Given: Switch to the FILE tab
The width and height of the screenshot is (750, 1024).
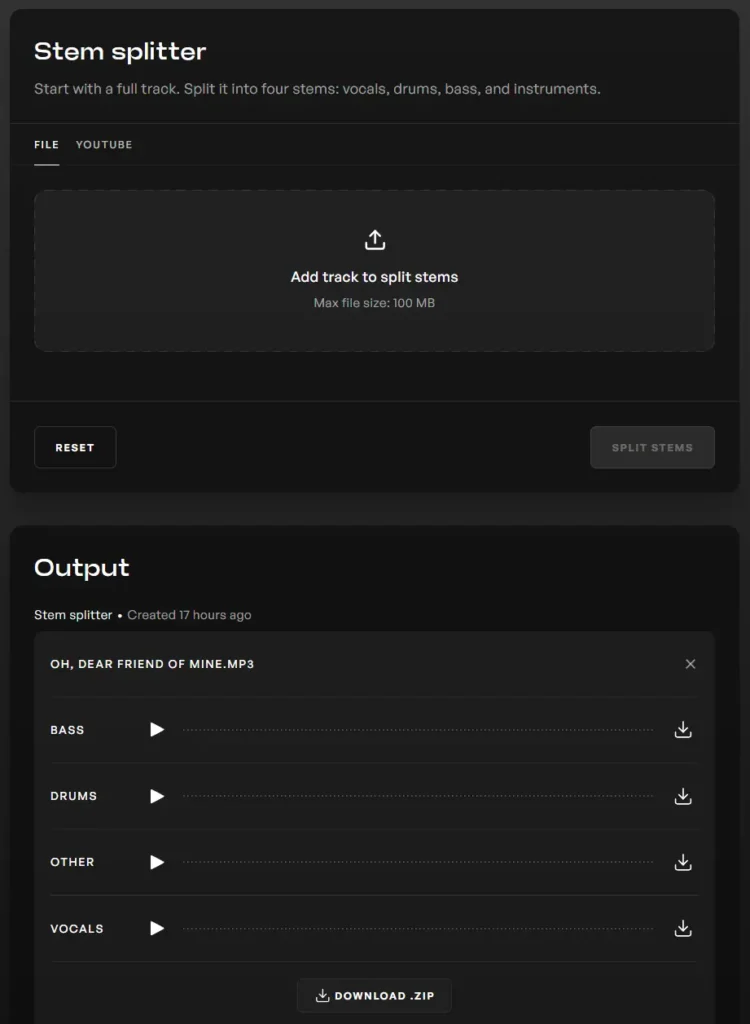Looking at the screenshot, I should pyautogui.click(x=46, y=144).
